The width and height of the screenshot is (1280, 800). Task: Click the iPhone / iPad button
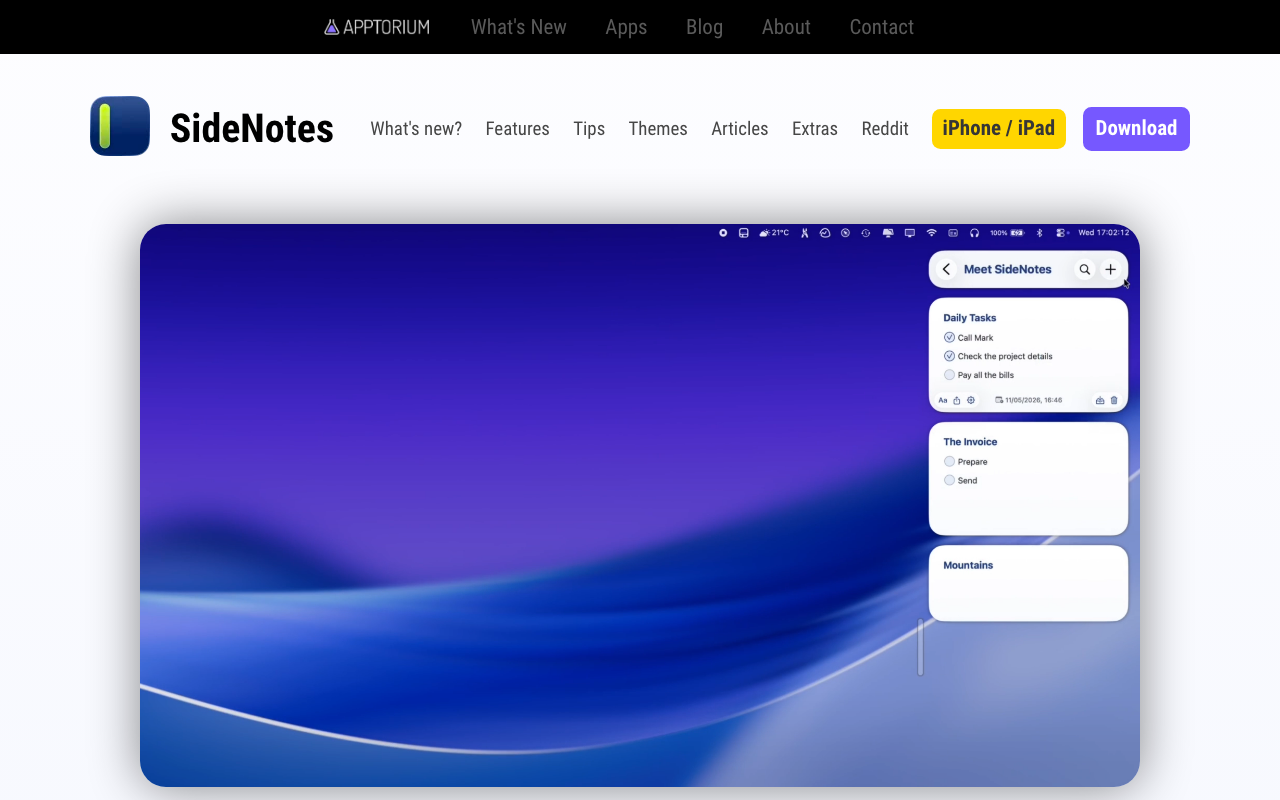[999, 129]
